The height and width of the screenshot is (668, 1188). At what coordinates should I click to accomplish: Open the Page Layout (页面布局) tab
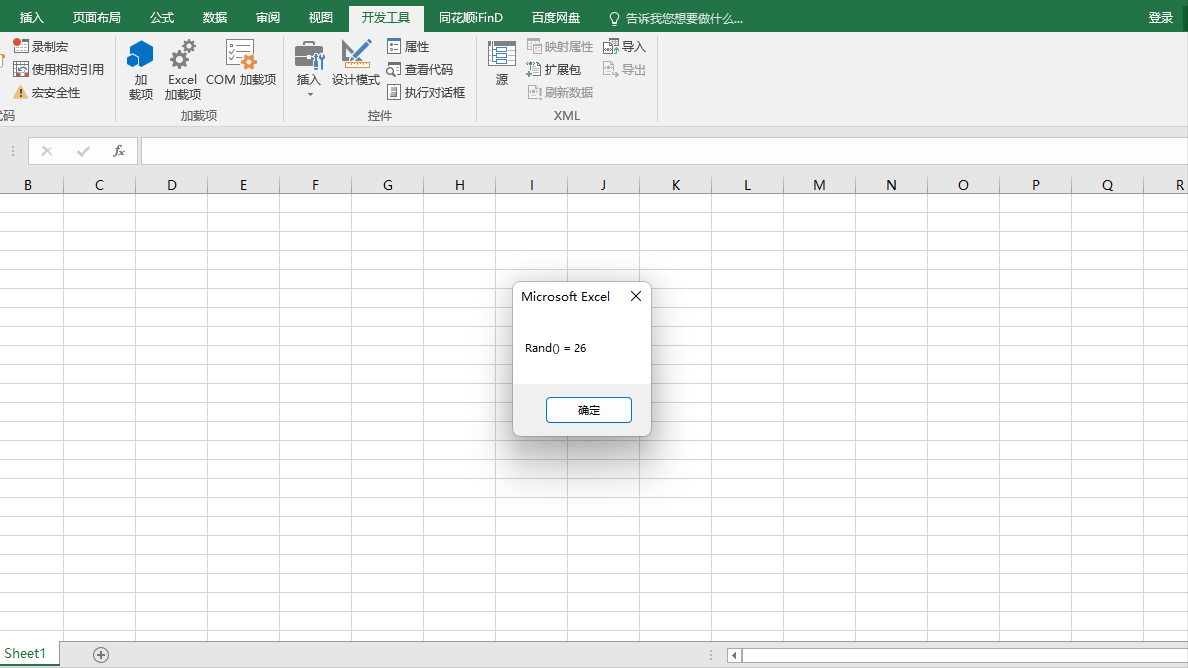96,17
